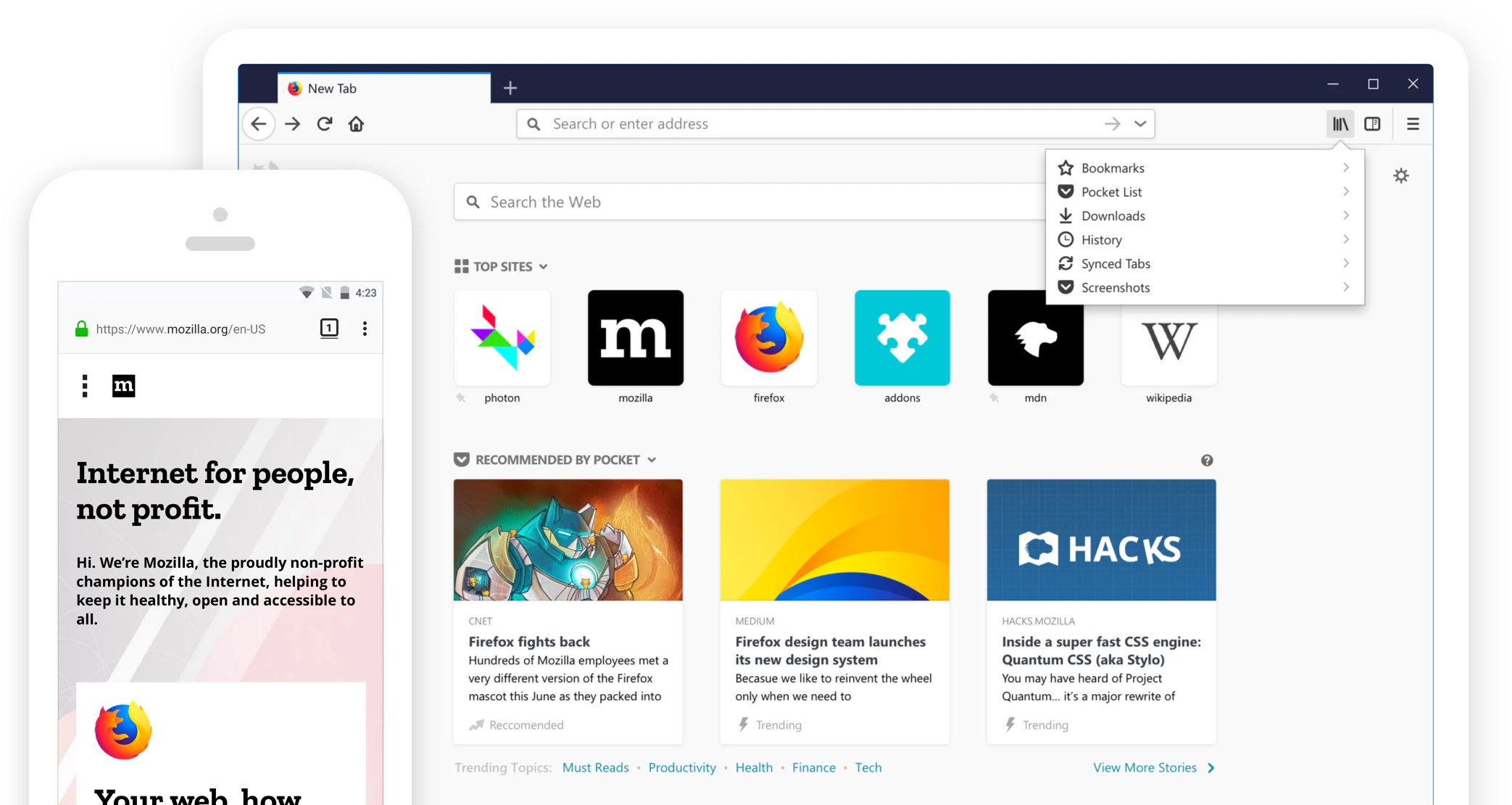Open the hamburger application menu

[x=1413, y=124]
